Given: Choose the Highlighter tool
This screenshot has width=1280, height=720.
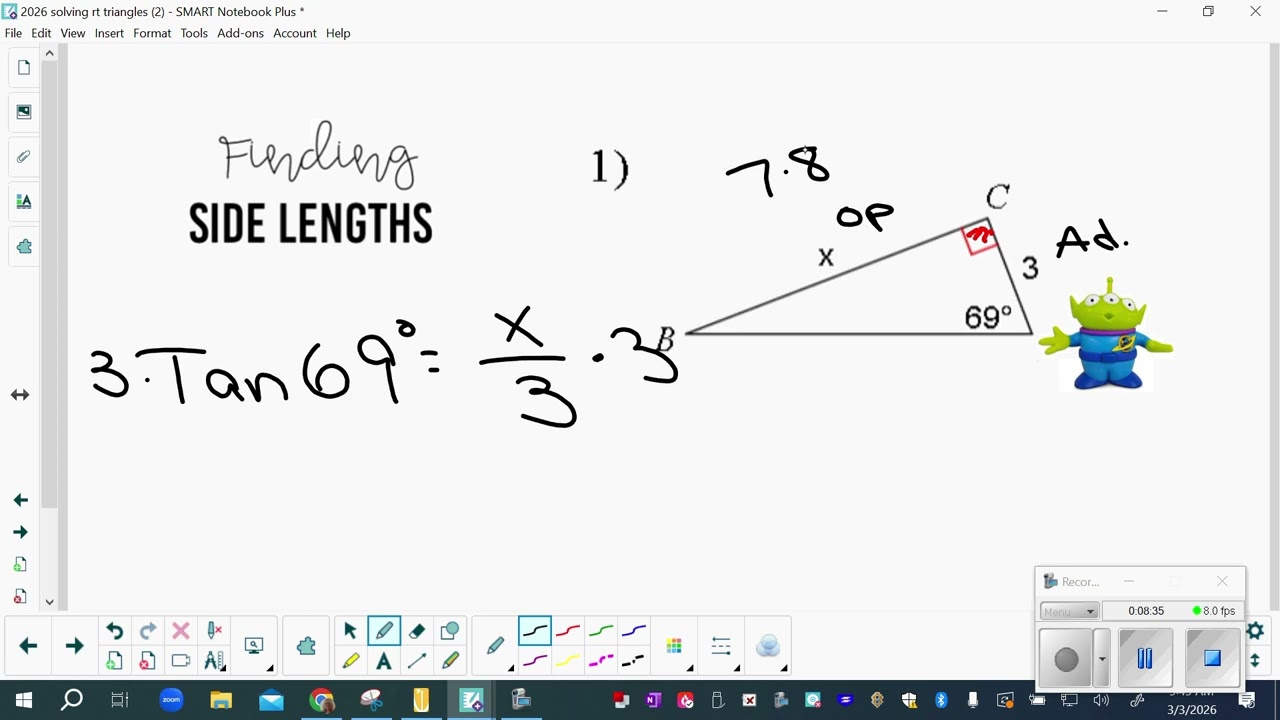Looking at the screenshot, I should [x=350, y=661].
